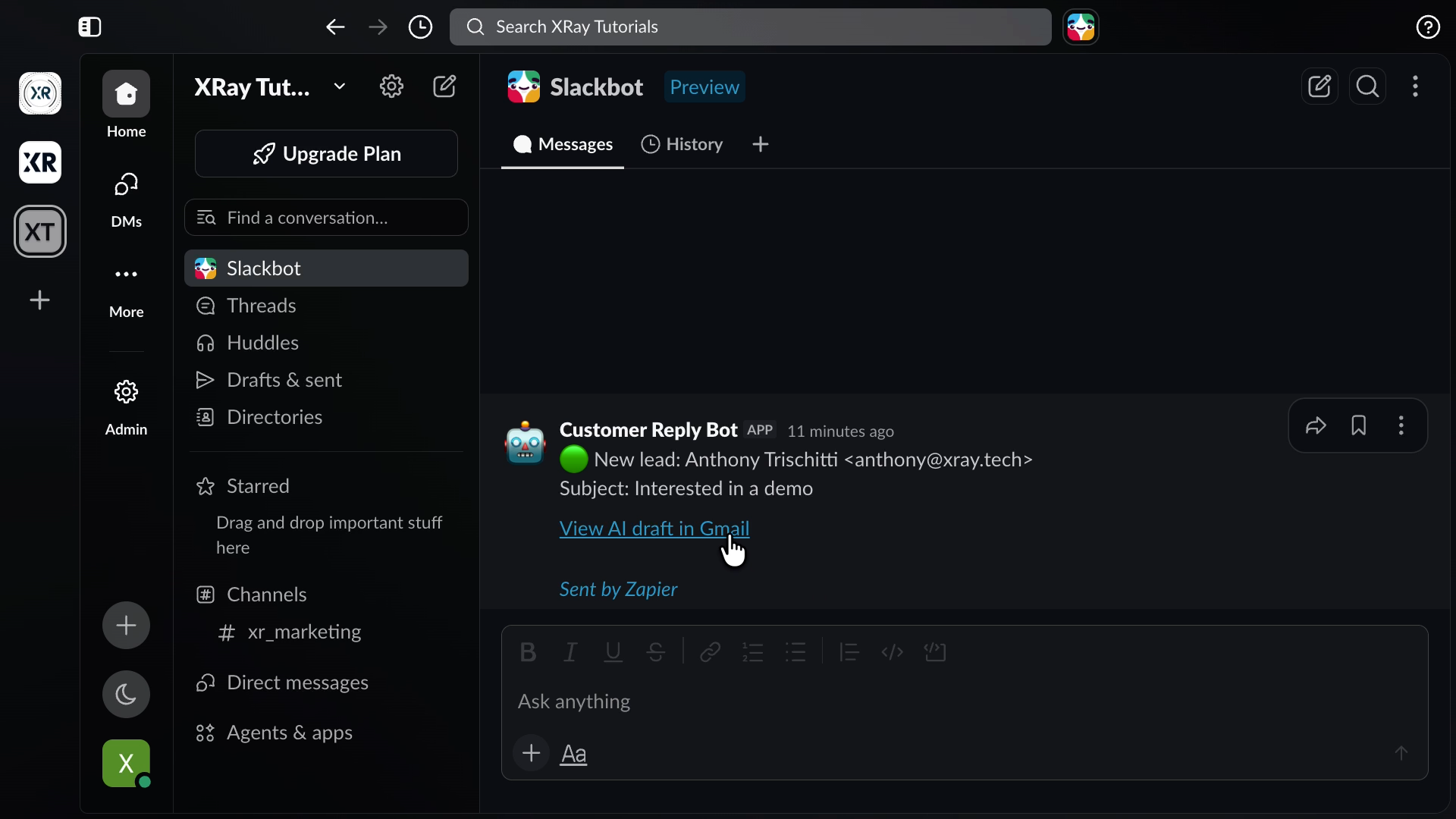Add a new workspace with plus
Screen dimensions: 1456x819
[40, 300]
